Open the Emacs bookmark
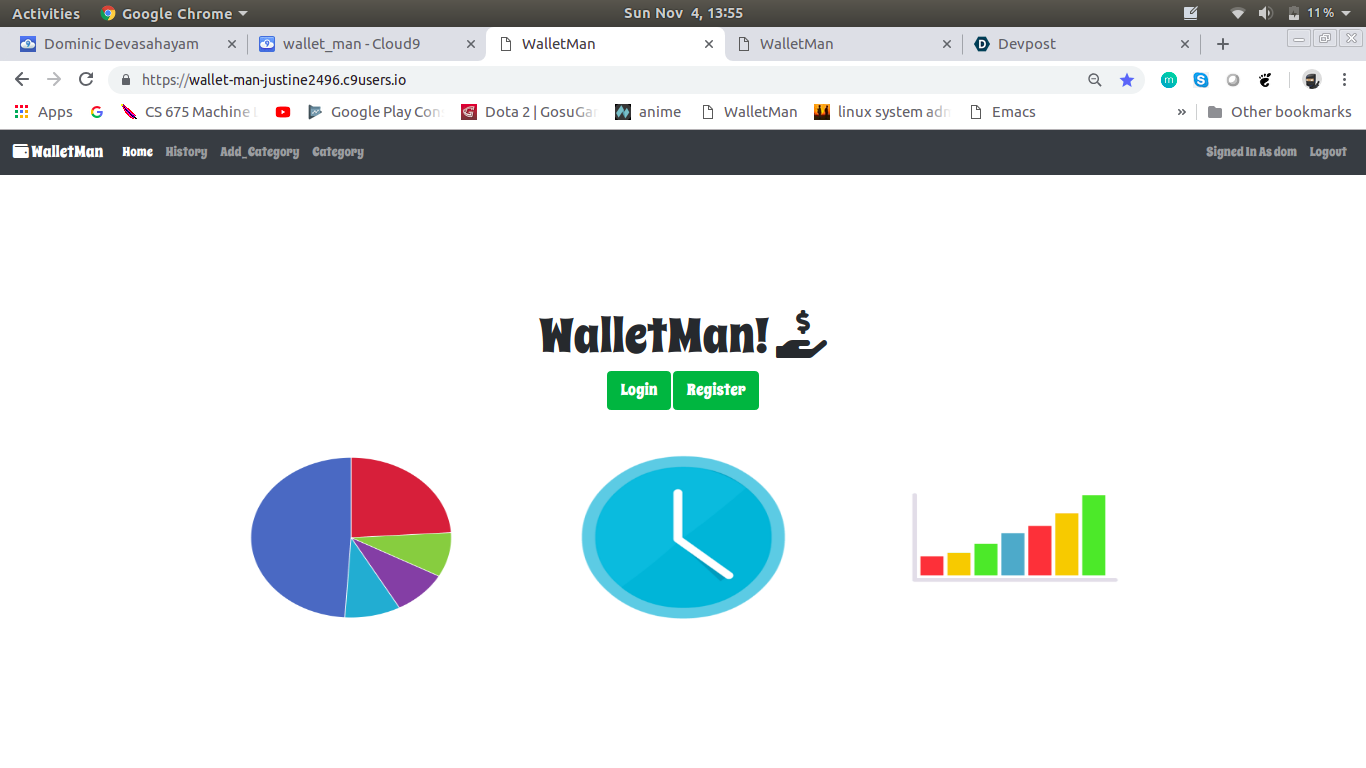Screen dimensions: 1366x768 [x=1003, y=112]
